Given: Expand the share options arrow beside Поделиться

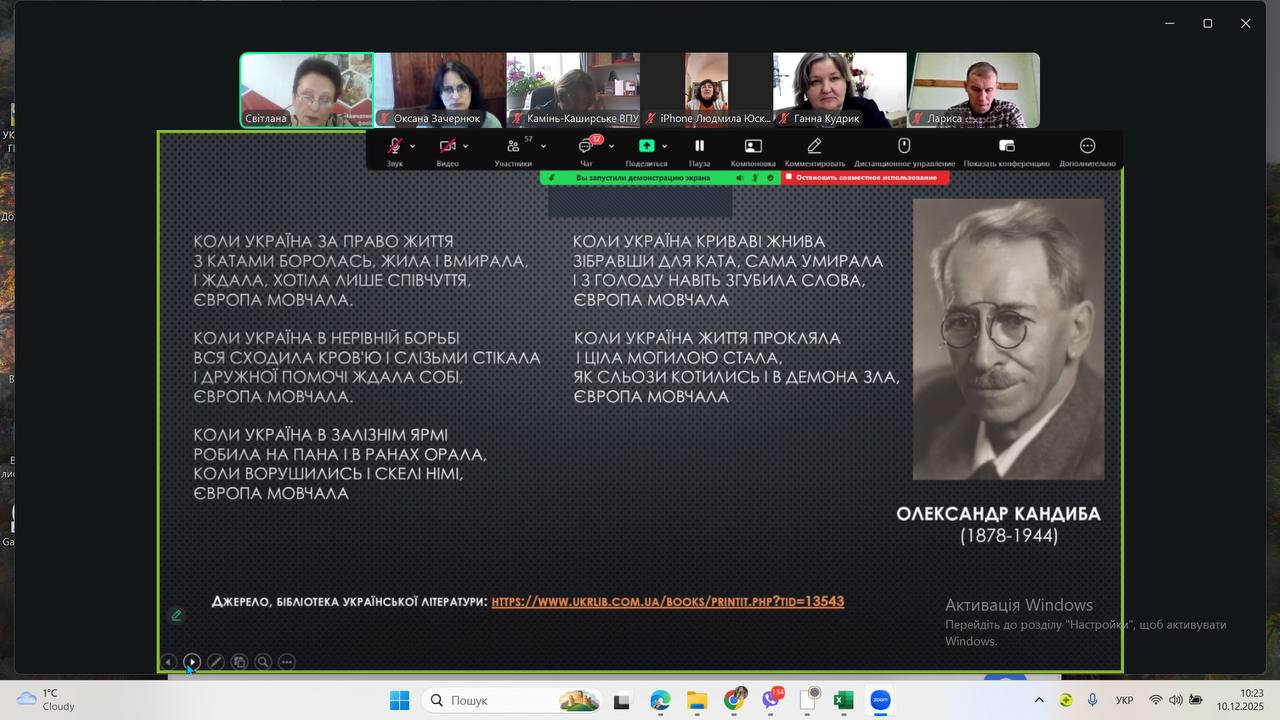Looking at the screenshot, I should click(665, 146).
